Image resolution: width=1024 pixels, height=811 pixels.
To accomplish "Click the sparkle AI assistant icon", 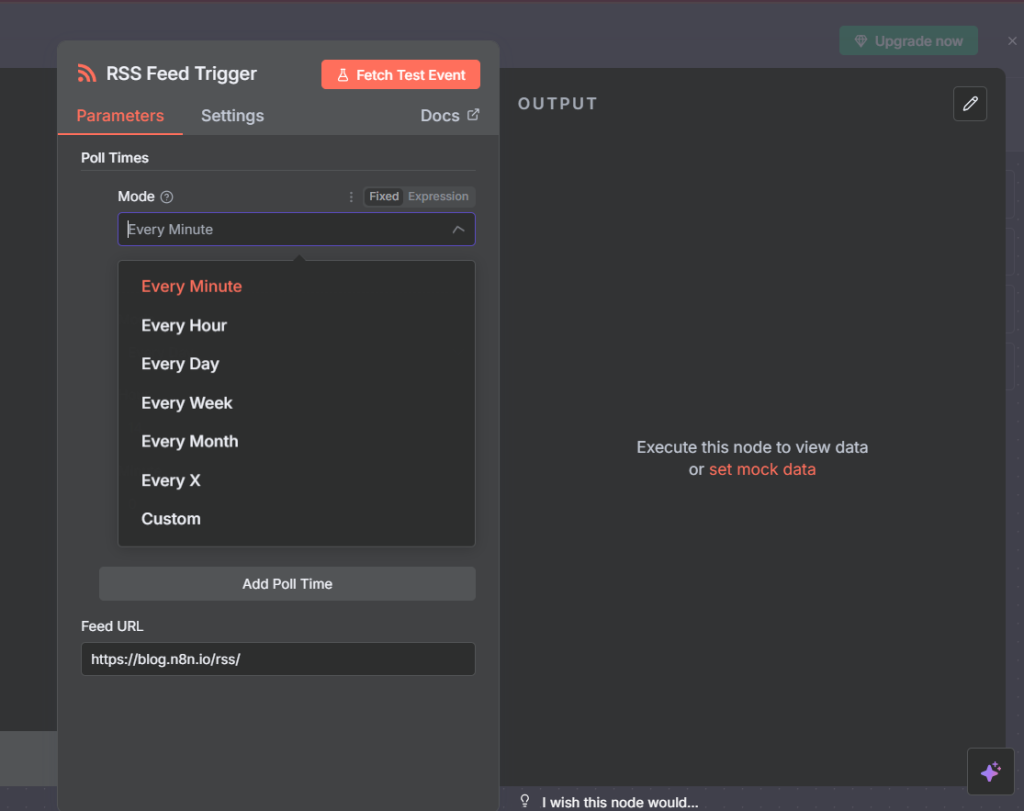I will click(990, 772).
